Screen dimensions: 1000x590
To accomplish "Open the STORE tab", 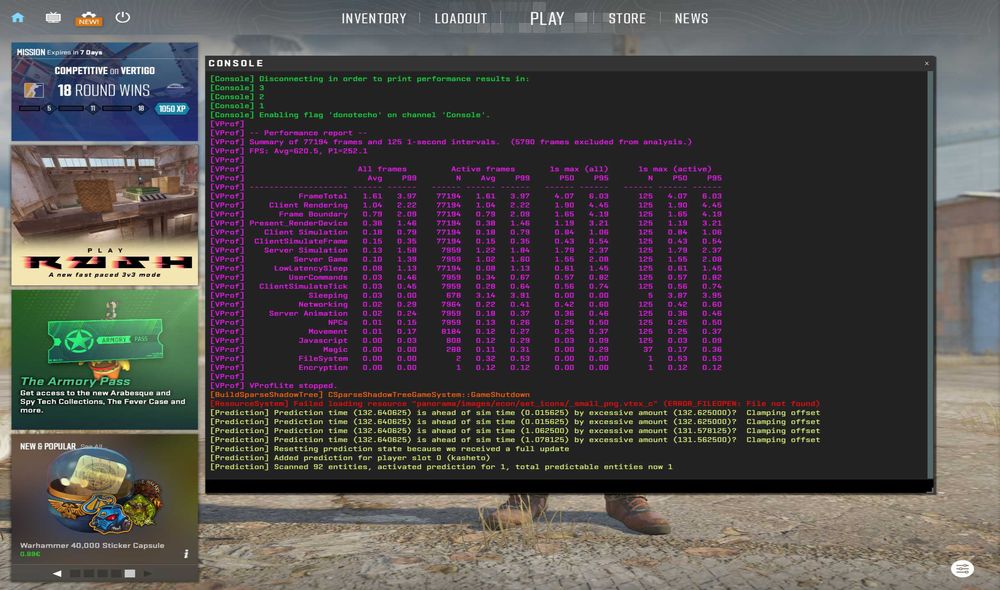I will click(x=627, y=18).
